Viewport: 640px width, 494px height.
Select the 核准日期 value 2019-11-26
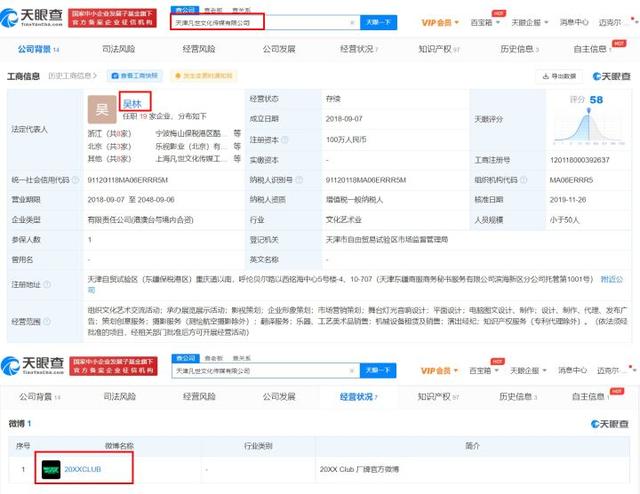pyautogui.click(x=568, y=200)
